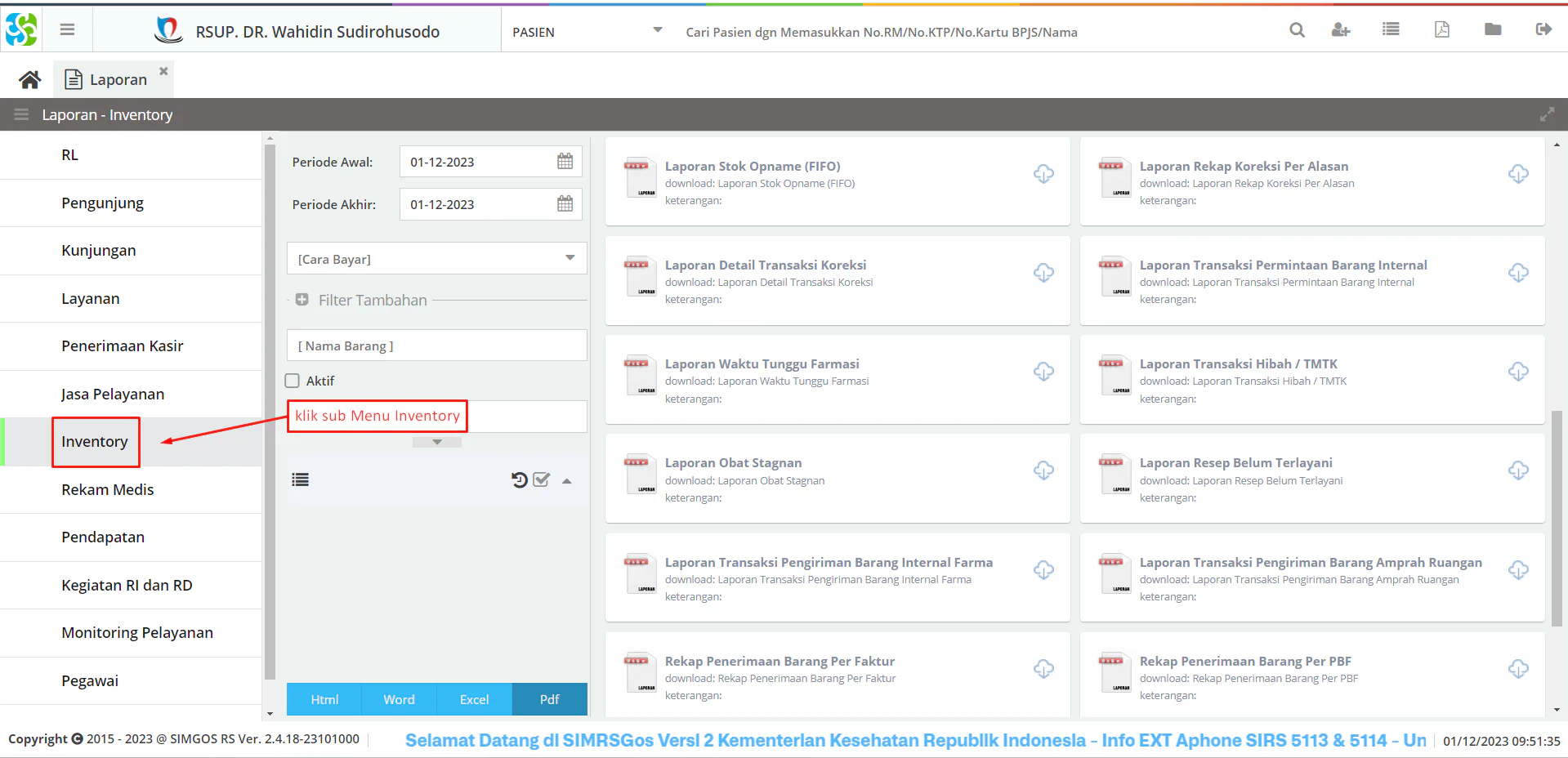Select the Inventory menu item
Screen dimensions: 1568x758
[x=131, y=442]
